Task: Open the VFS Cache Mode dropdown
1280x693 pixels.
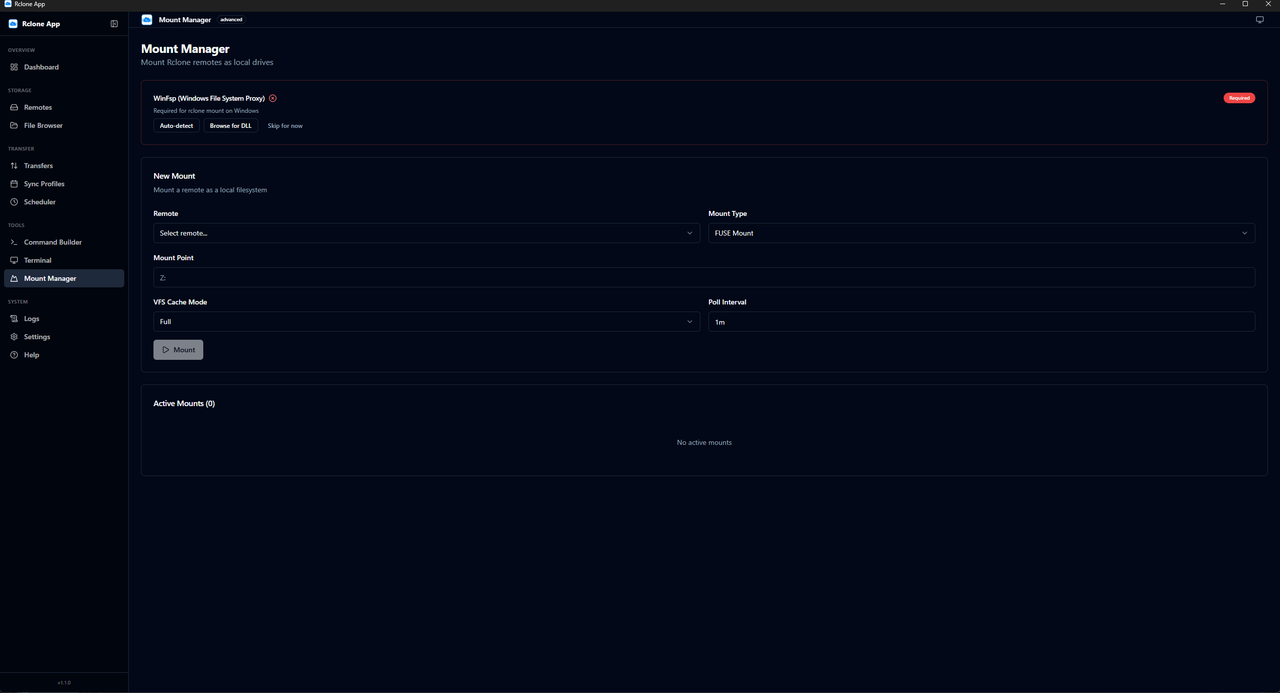Action: (x=426, y=322)
